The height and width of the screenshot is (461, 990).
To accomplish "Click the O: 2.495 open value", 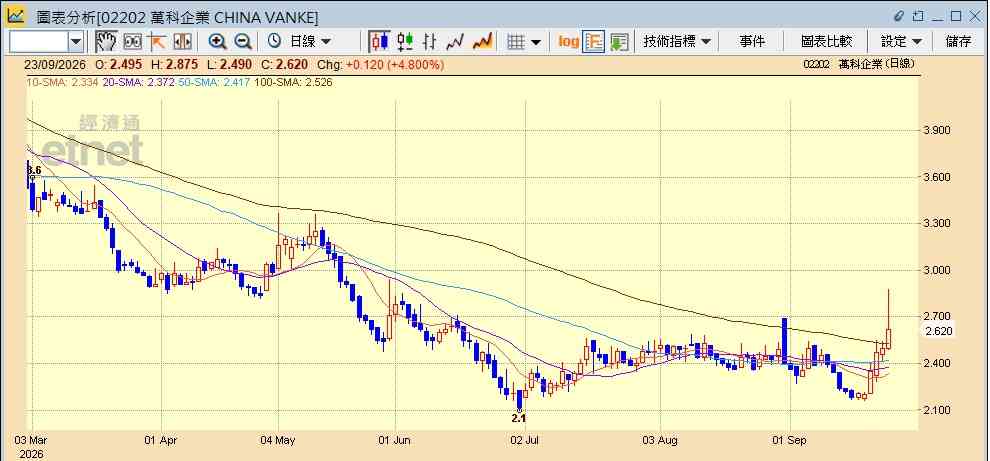I will click(119, 64).
